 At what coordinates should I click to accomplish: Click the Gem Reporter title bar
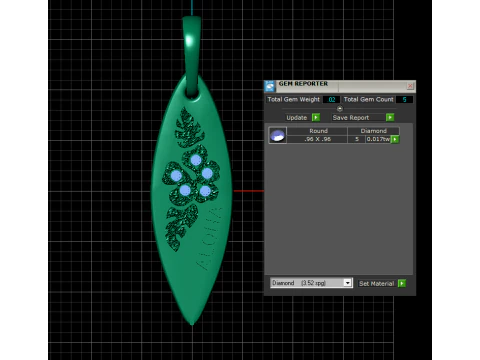click(x=340, y=85)
